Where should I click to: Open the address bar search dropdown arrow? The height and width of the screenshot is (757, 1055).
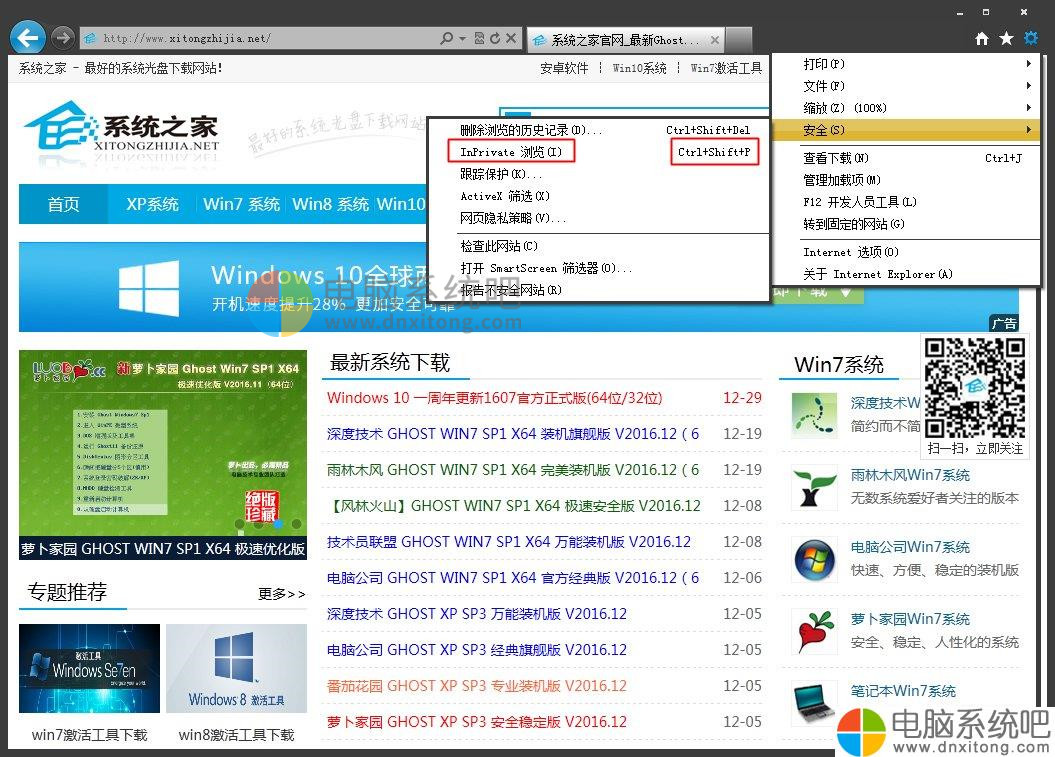(x=462, y=38)
